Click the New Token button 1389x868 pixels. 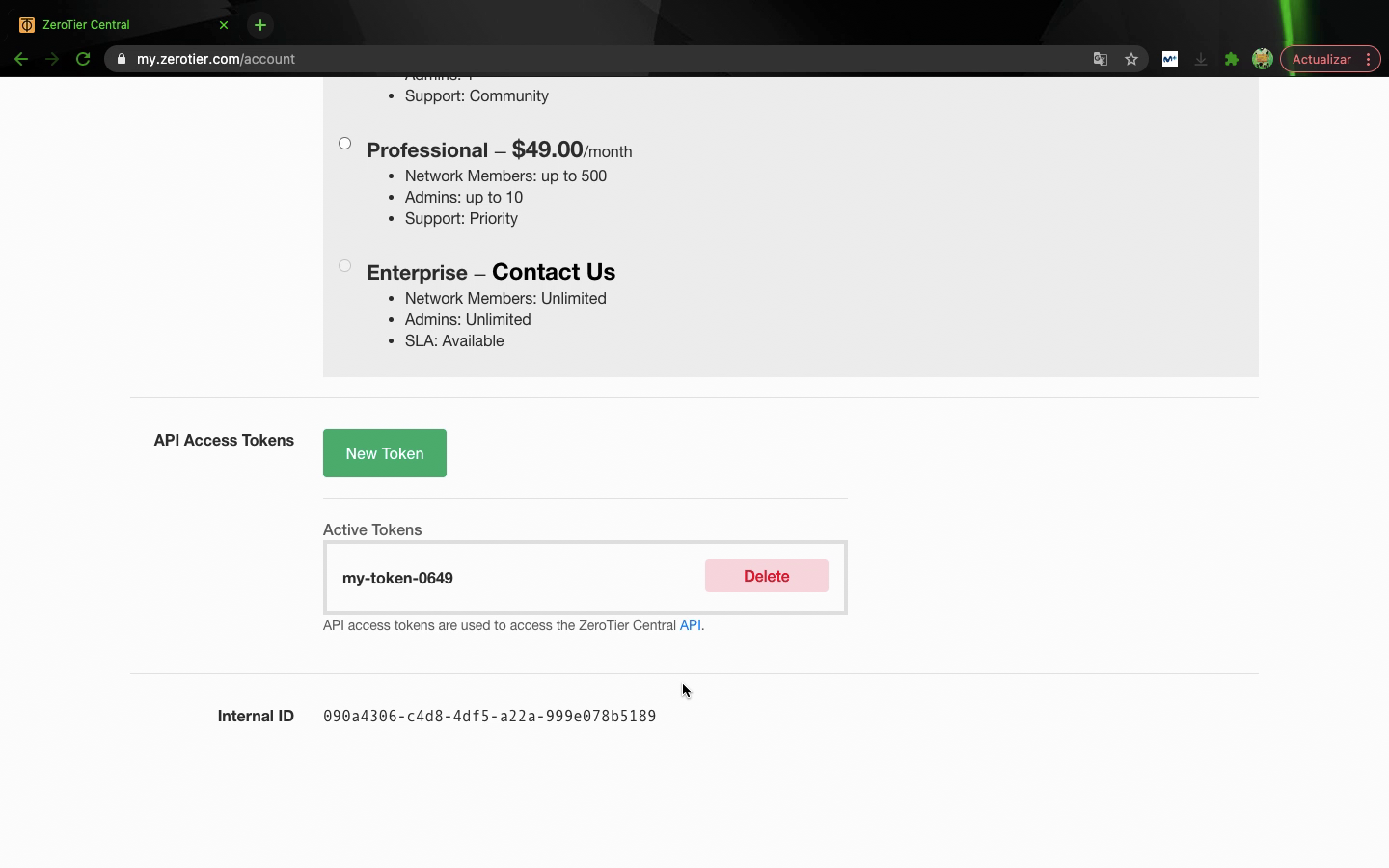(384, 453)
